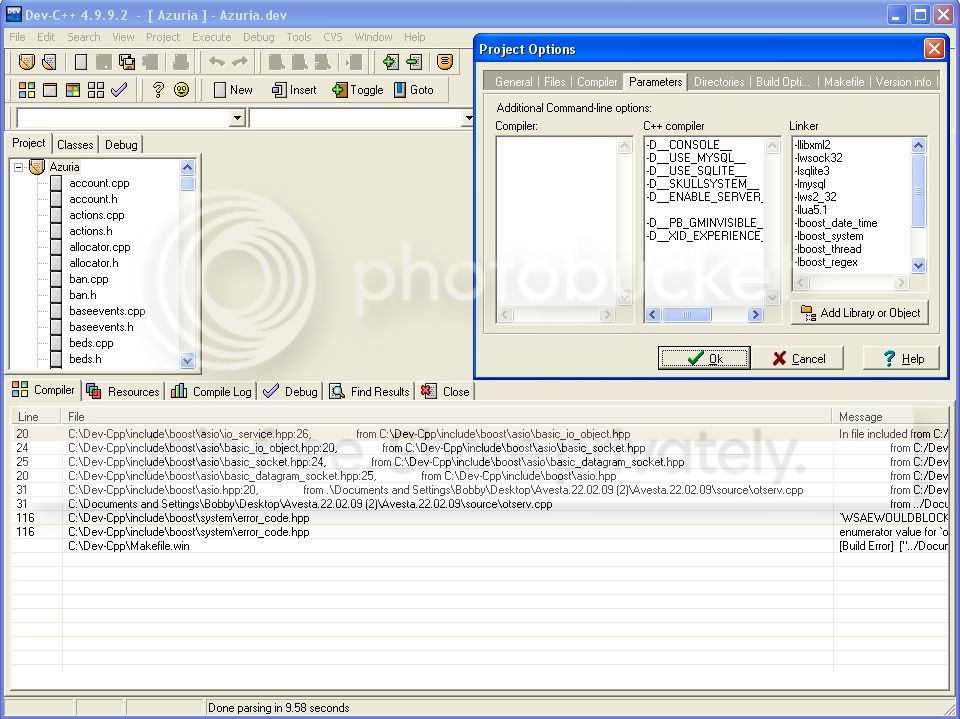This screenshot has width=960, height=719.
Task: Open the Version info tab
Action: point(903,81)
